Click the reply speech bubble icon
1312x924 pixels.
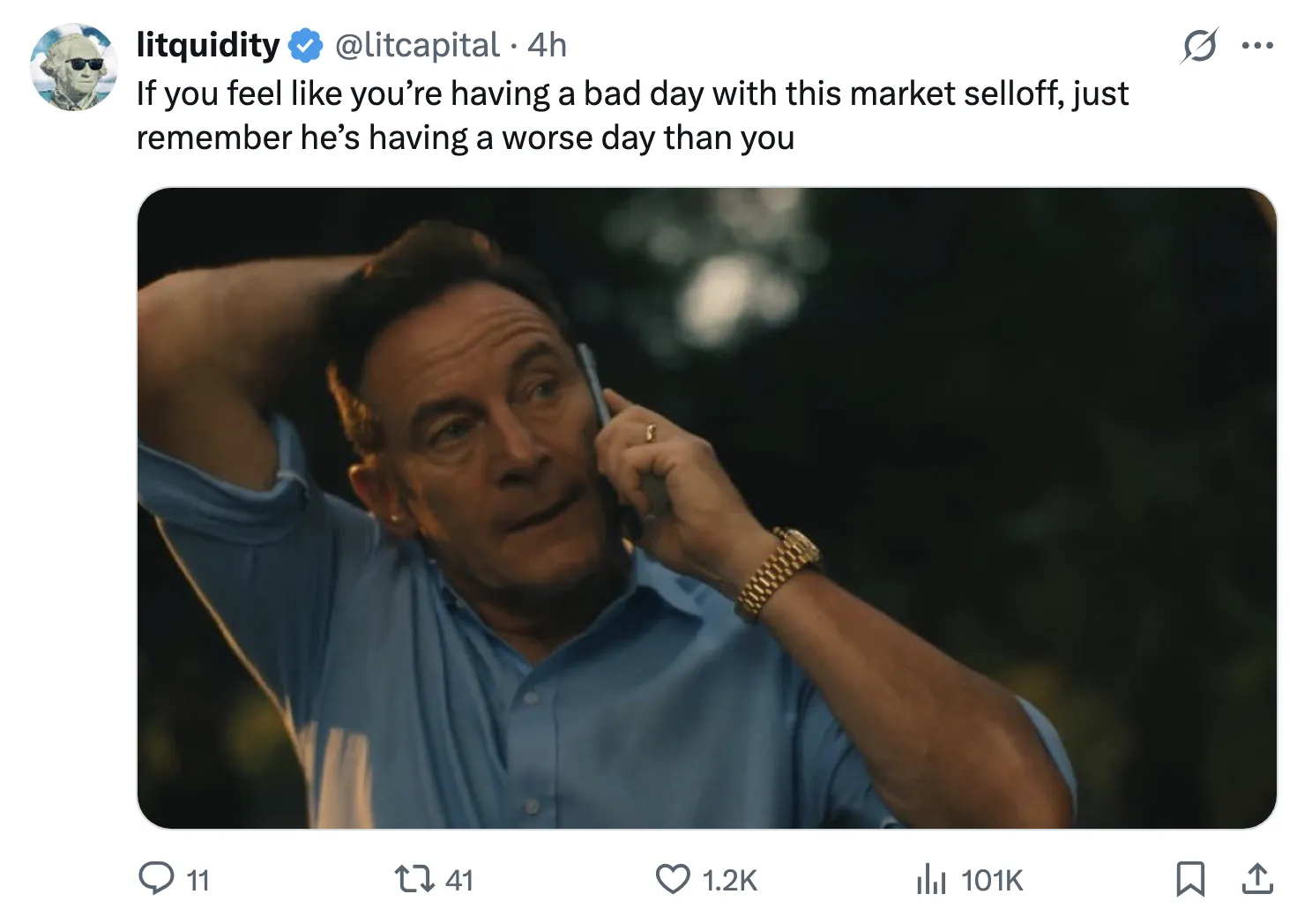pyautogui.click(x=156, y=878)
